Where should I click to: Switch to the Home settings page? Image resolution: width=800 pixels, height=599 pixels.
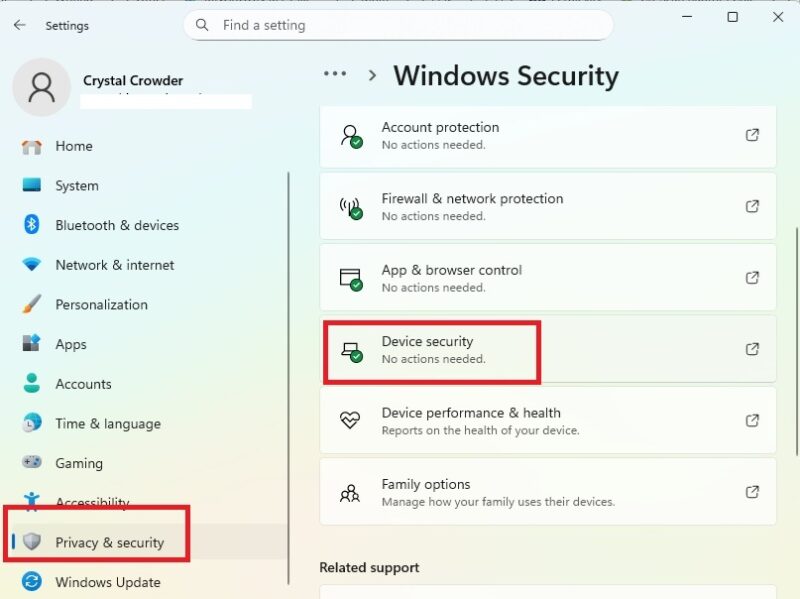pyautogui.click(x=73, y=146)
